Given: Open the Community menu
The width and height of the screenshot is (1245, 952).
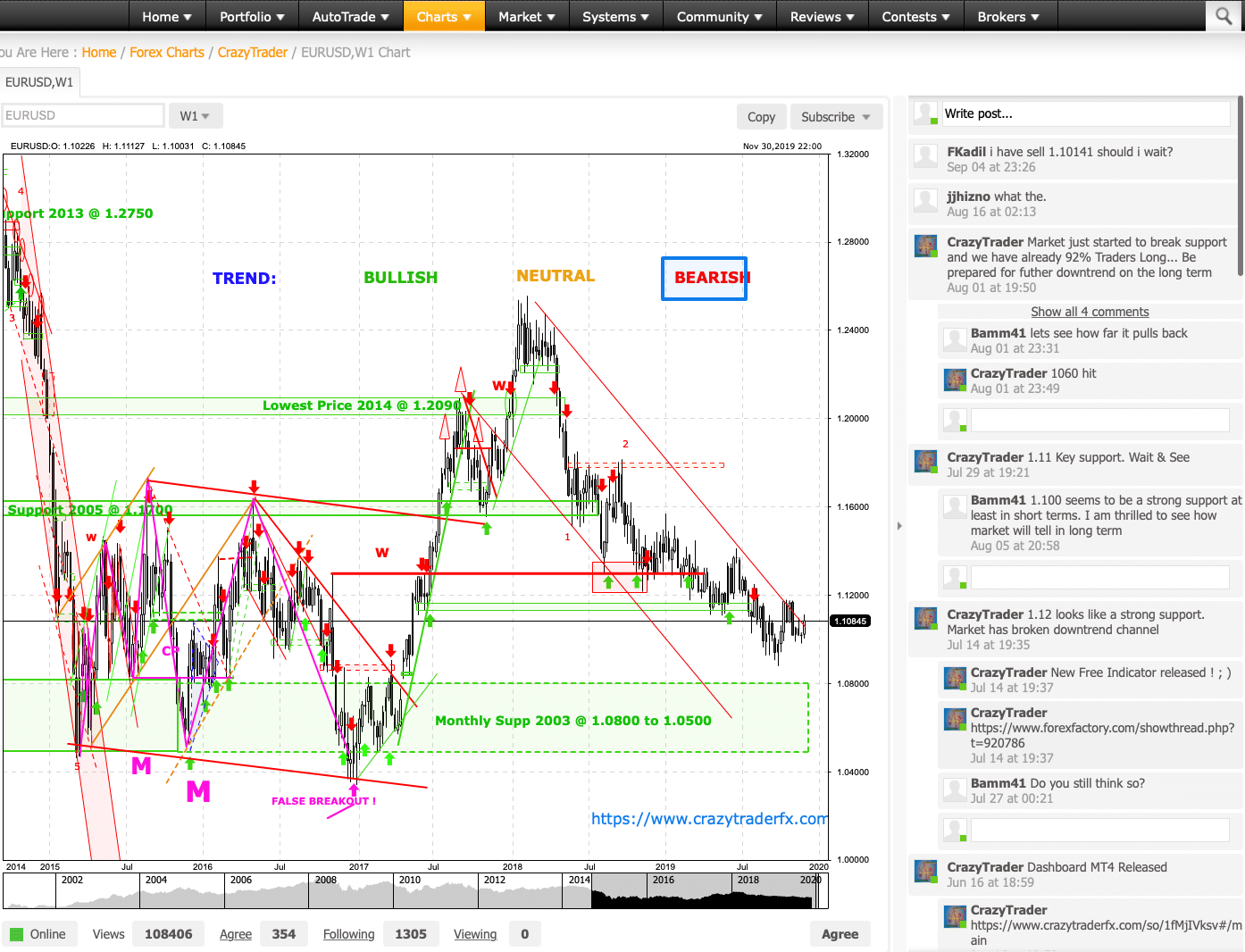Looking at the screenshot, I should tap(719, 16).
